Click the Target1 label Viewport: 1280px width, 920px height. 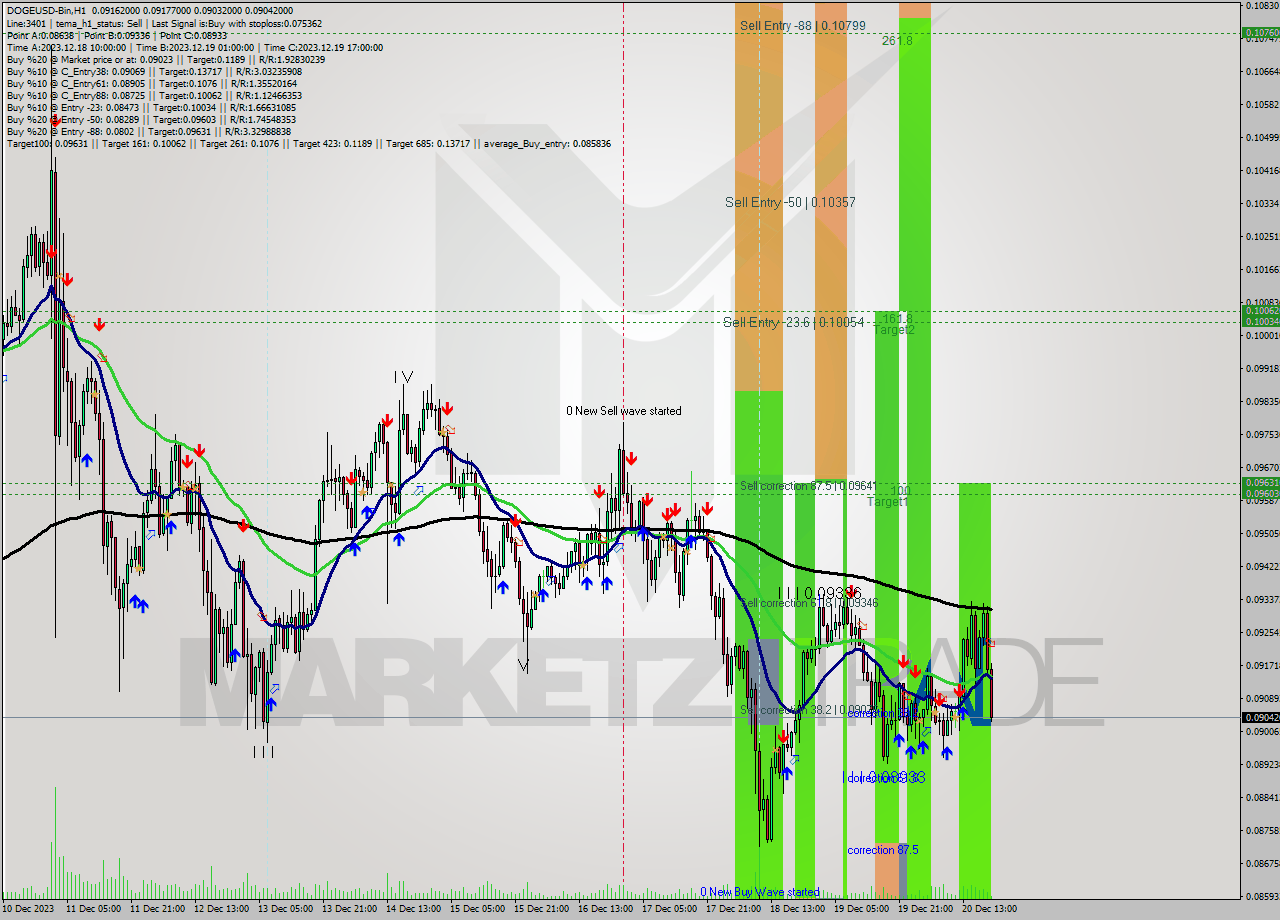coord(887,502)
